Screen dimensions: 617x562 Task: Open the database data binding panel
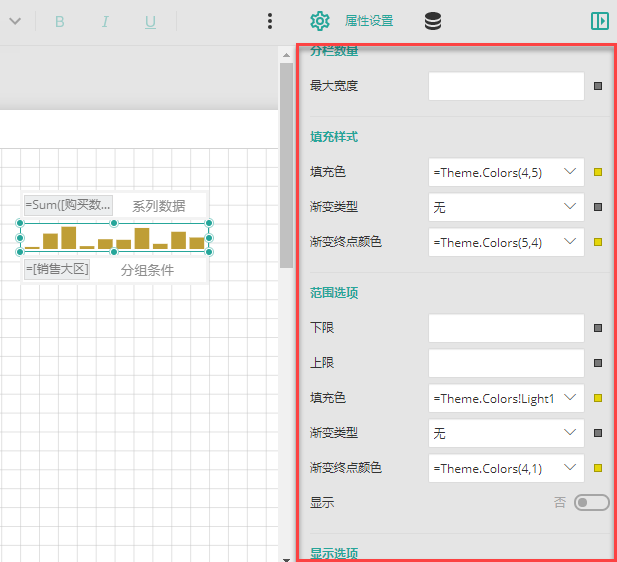(x=433, y=21)
